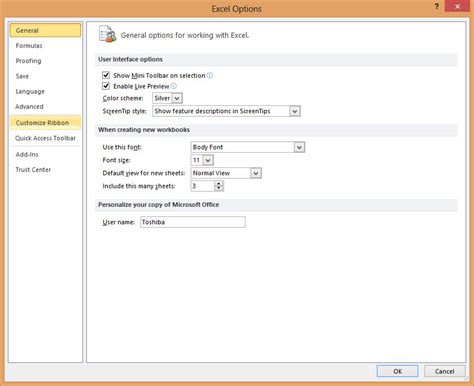This screenshot has height=386, width=474.
Task: Click the 'Use this font:' label
Action: coord(122,147)
